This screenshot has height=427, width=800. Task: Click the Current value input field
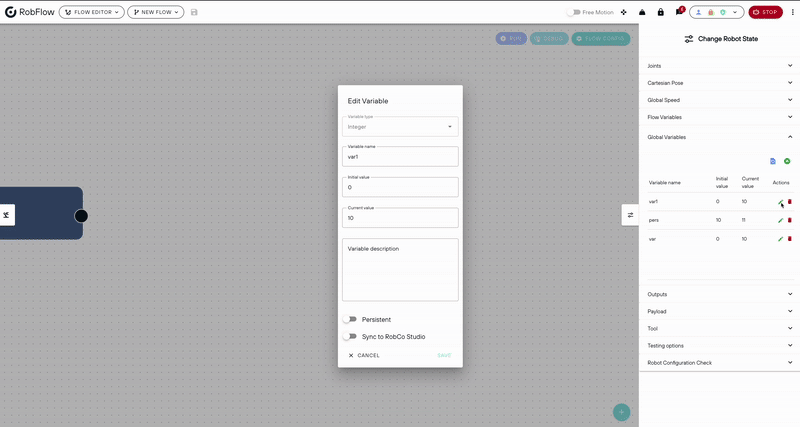point(400,218)
